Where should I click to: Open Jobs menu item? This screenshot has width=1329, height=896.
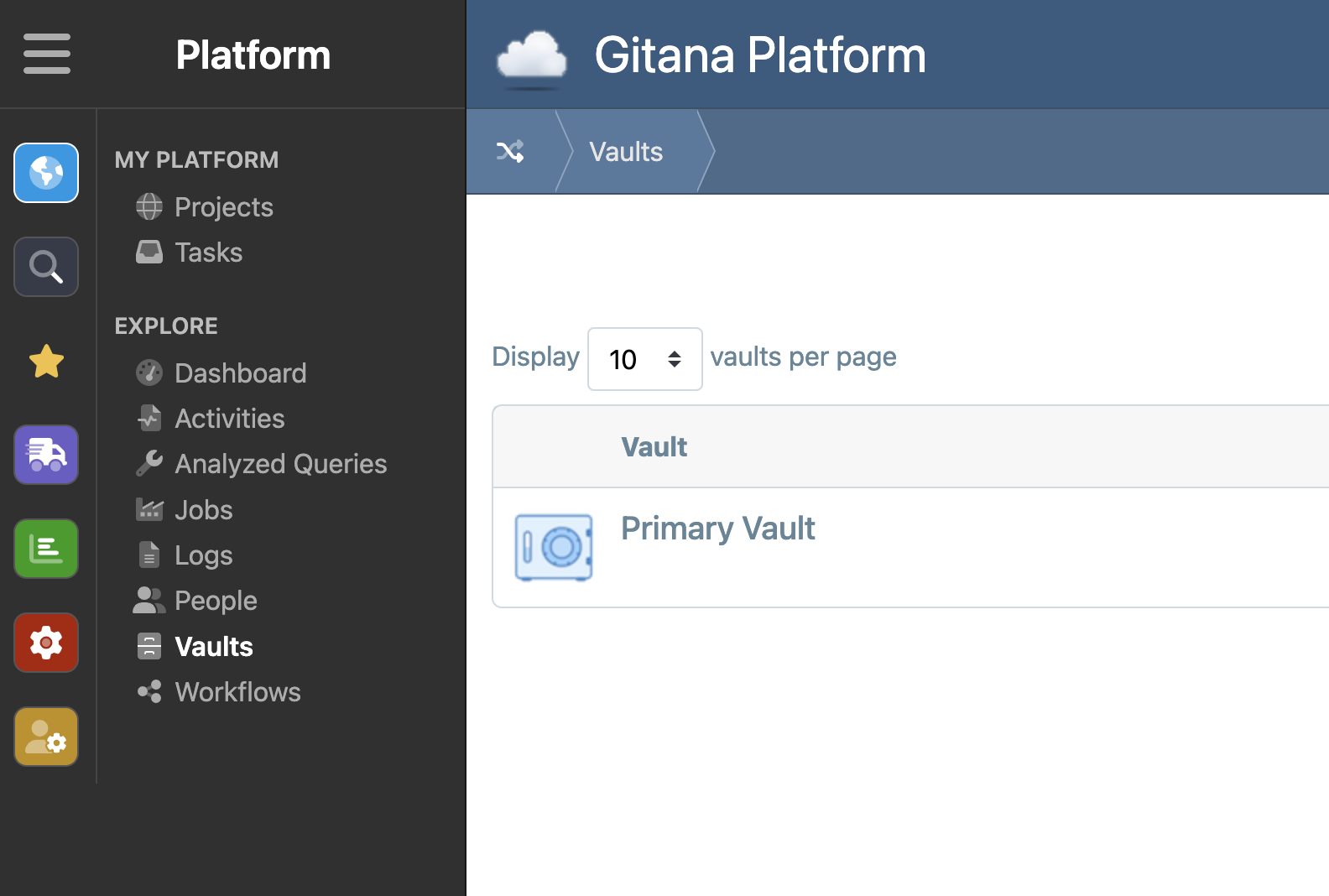pyautogui.click(x=203, y=509)
